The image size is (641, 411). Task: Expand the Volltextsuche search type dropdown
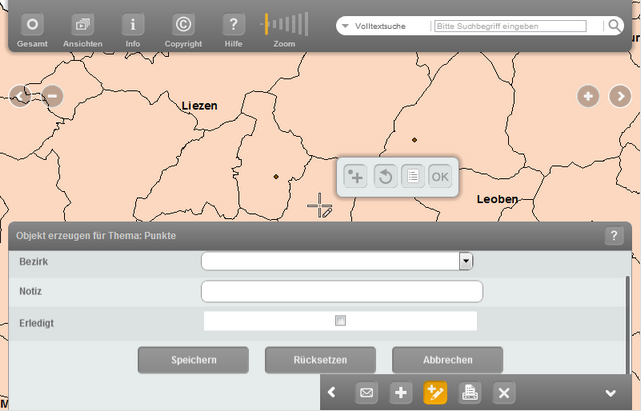click(345, 26)
